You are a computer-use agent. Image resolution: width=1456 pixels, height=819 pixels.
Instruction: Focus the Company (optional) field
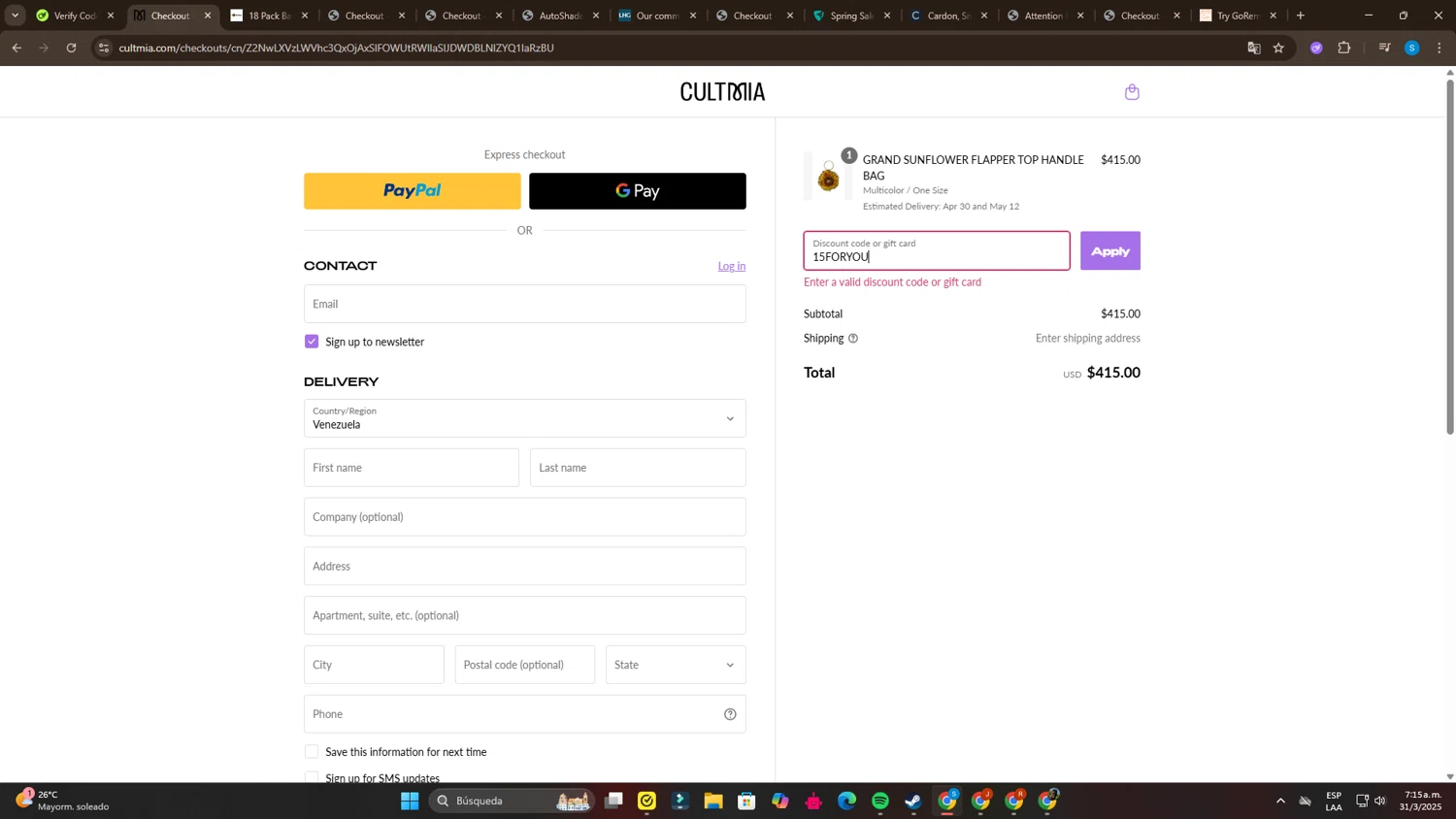pyautogui.click(x=524, y=517)
